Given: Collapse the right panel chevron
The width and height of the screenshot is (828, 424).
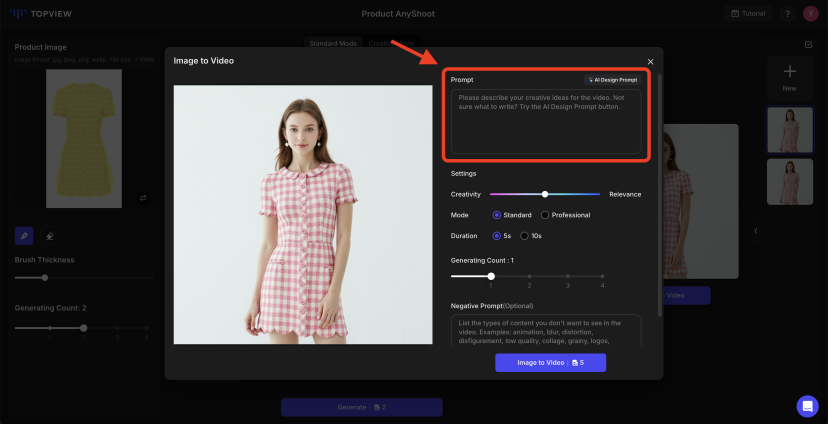Looking at the screenshot, I should [756, 231].
